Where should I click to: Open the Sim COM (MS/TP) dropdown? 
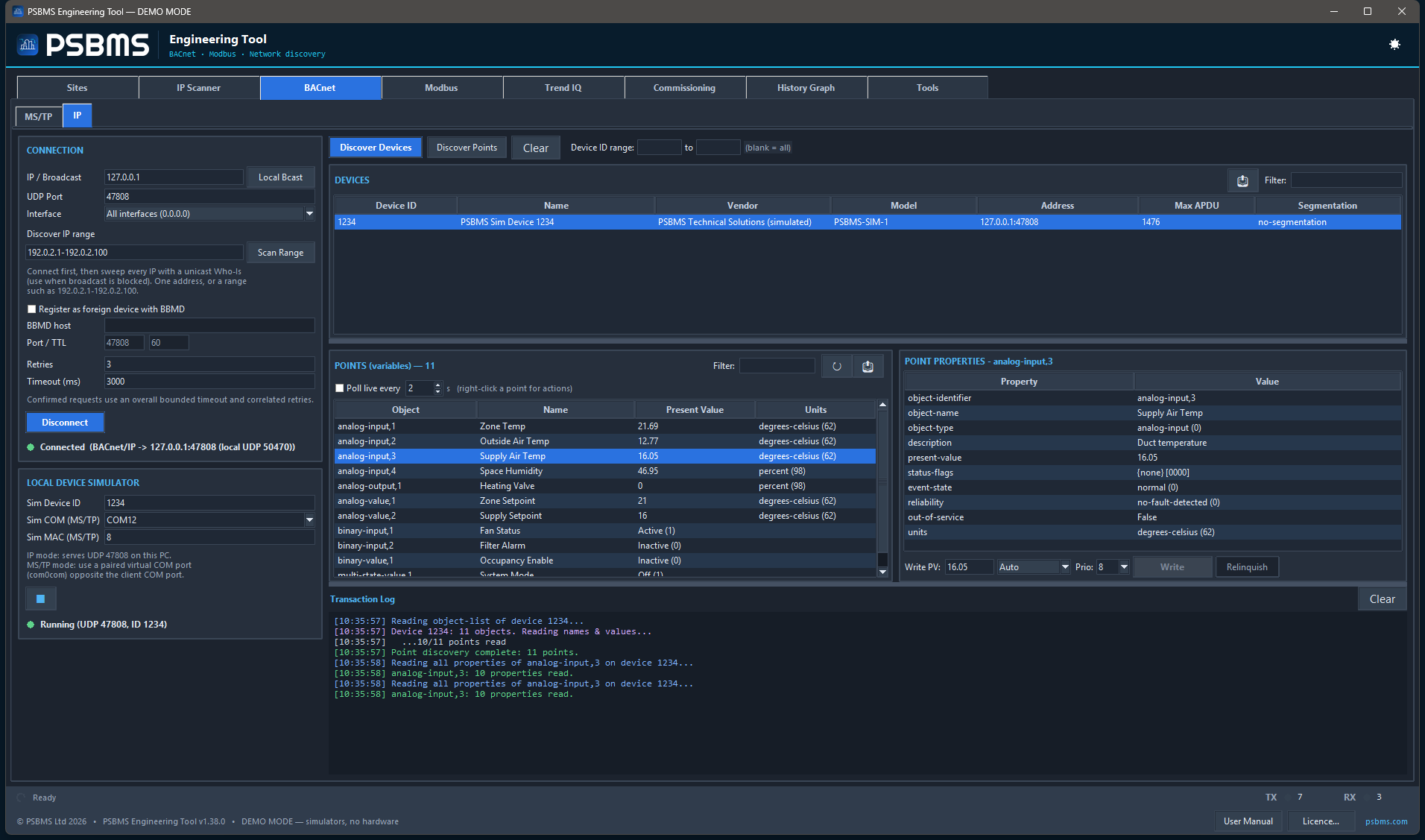point(309,520)
